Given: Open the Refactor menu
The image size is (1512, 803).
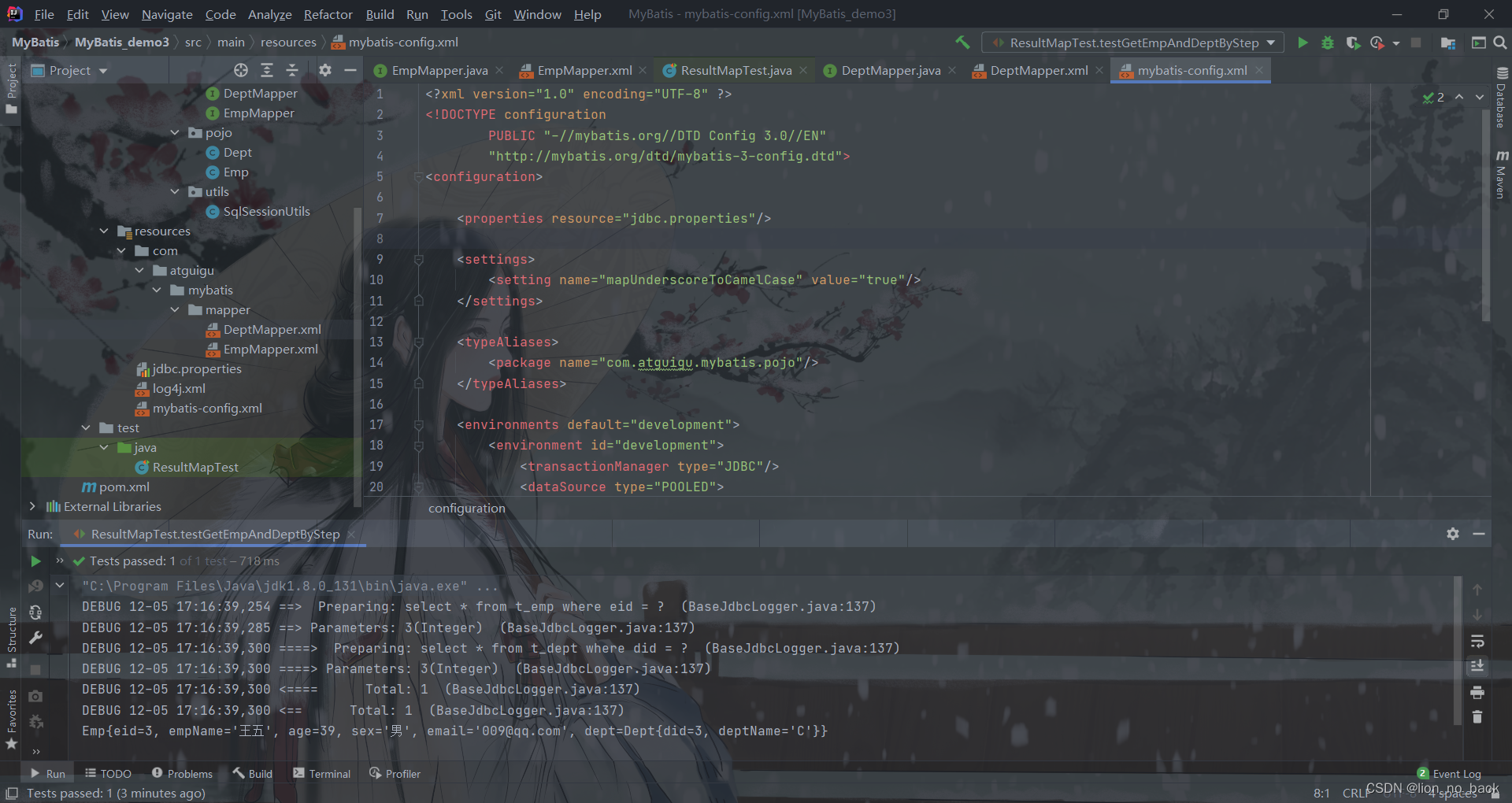Looking at the screenshot, I should (328, 14).
